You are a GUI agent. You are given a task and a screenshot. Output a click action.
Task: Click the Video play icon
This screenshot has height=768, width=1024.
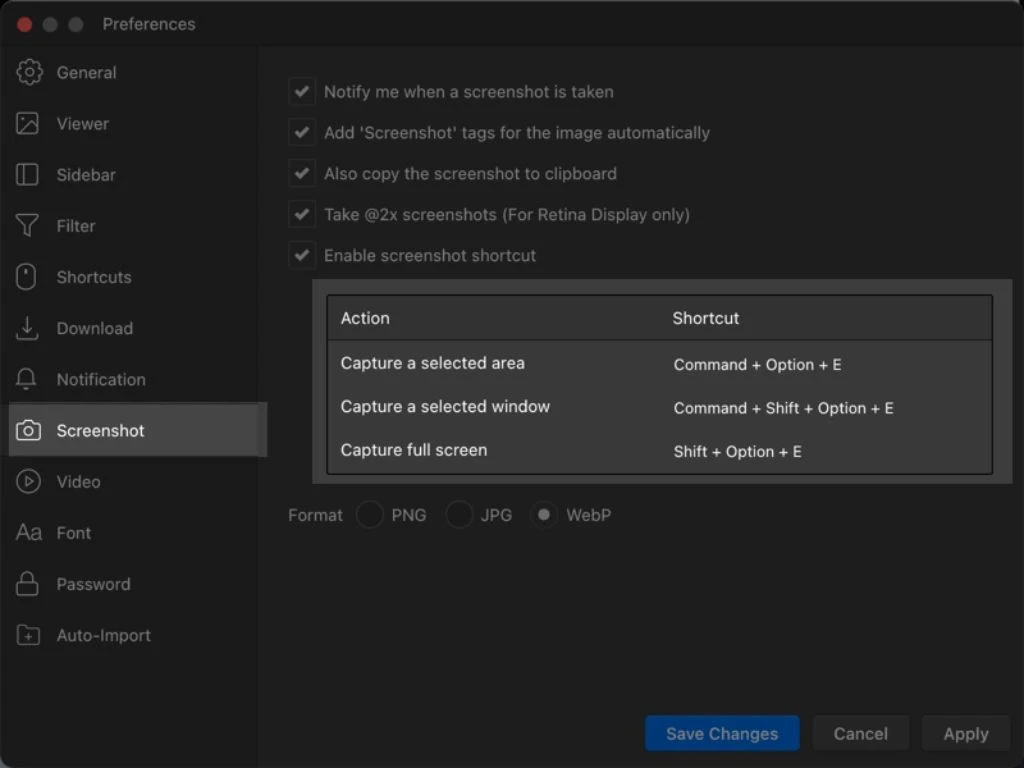pyautogui.click(x=28, y=482)
